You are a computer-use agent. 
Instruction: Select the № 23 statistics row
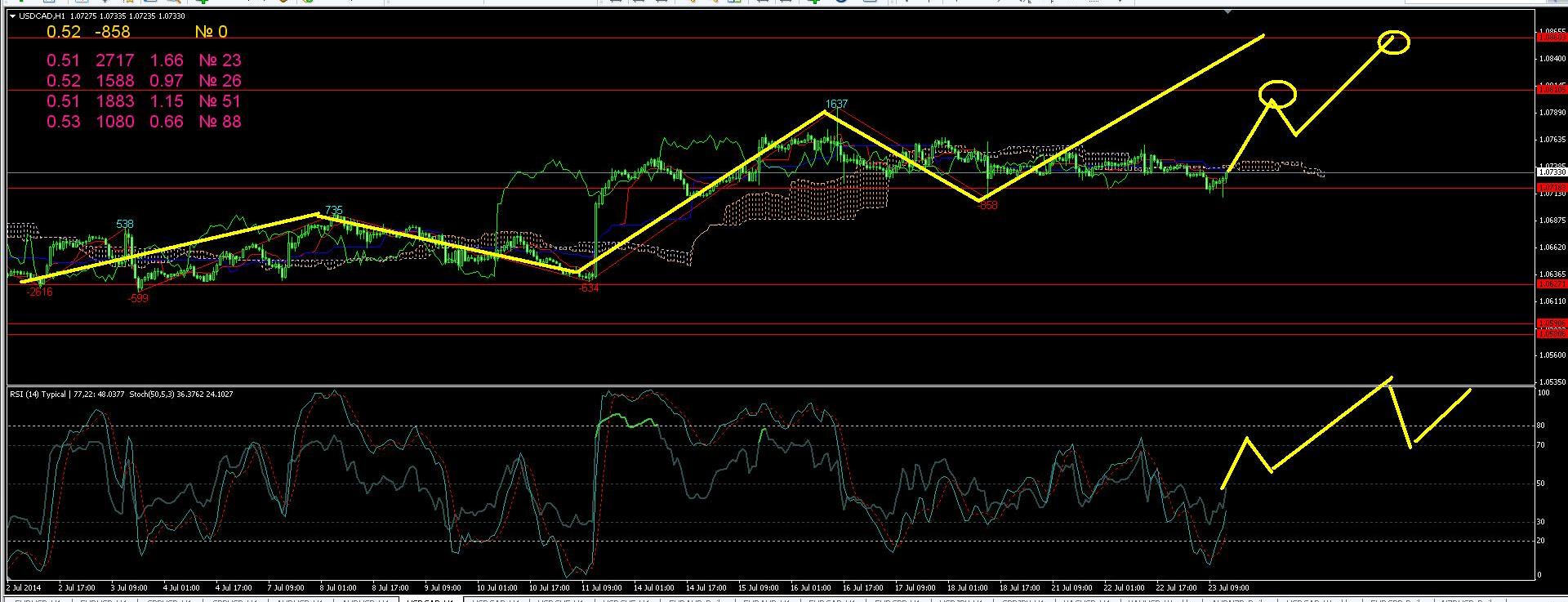click(144, 60)
